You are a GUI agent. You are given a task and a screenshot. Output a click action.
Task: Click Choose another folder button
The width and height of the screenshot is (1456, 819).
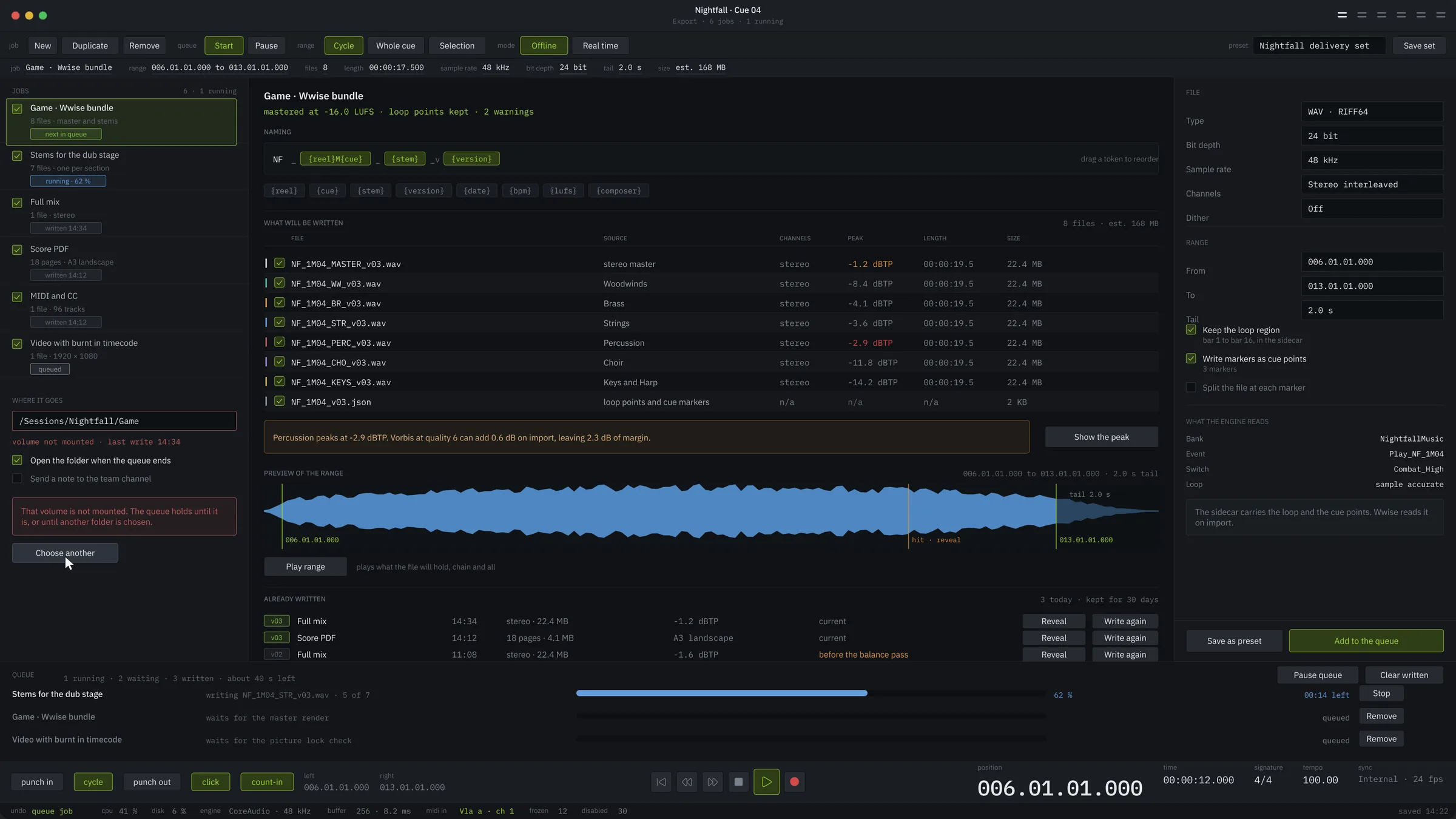[65, 553]
